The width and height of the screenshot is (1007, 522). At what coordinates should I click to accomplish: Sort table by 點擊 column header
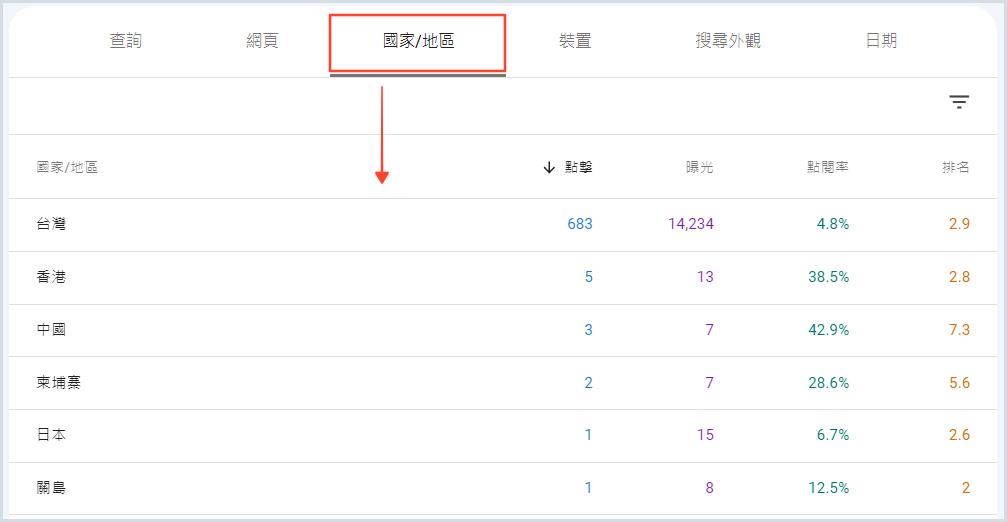(578, 168)
